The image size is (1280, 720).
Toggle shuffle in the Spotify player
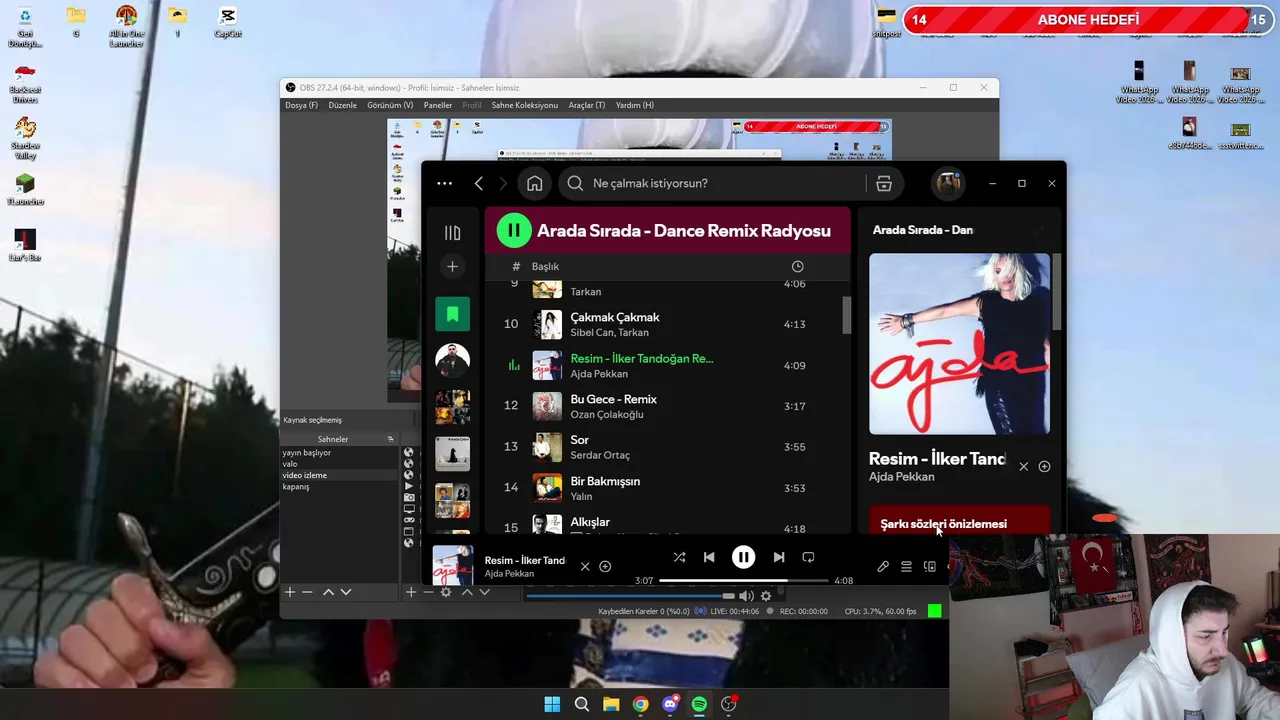[x=679, y=557]
